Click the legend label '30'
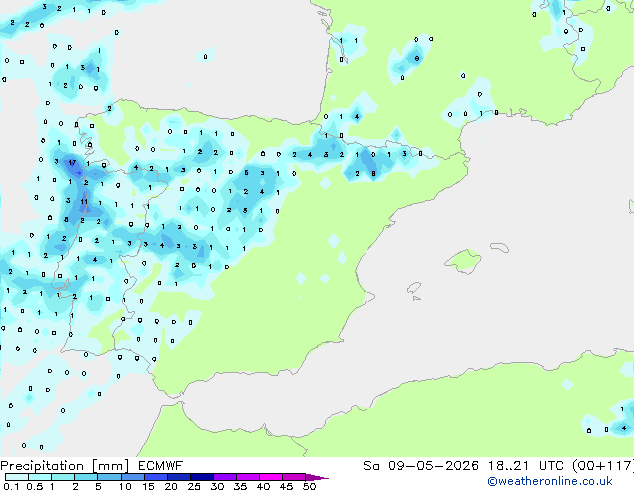This screenshot has width=634, height=490. click(x=217, y=486)
